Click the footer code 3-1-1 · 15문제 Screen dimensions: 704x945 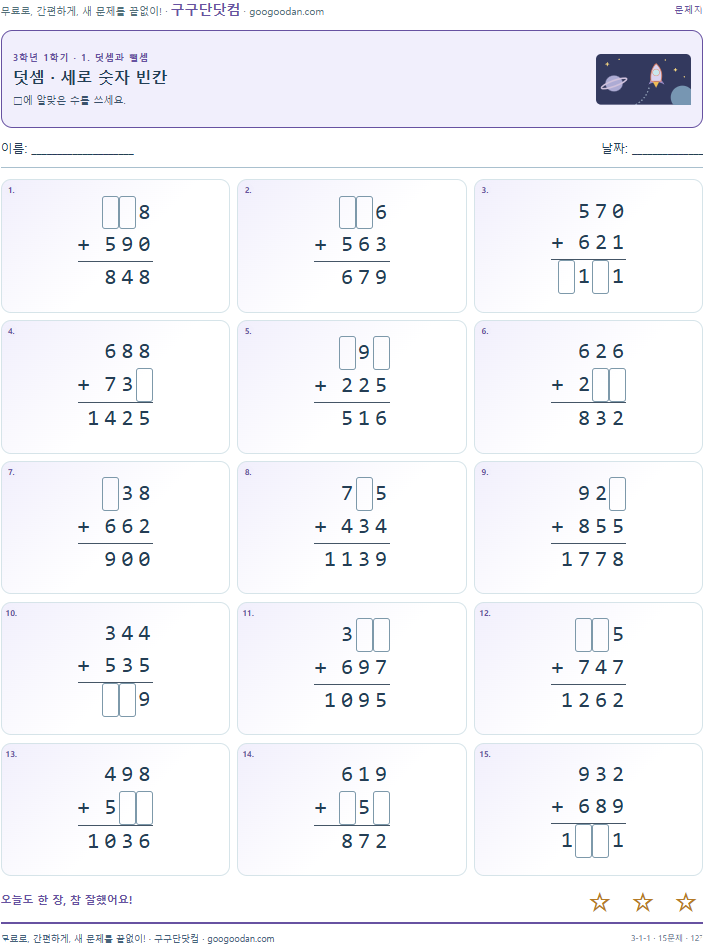[656, 938]
